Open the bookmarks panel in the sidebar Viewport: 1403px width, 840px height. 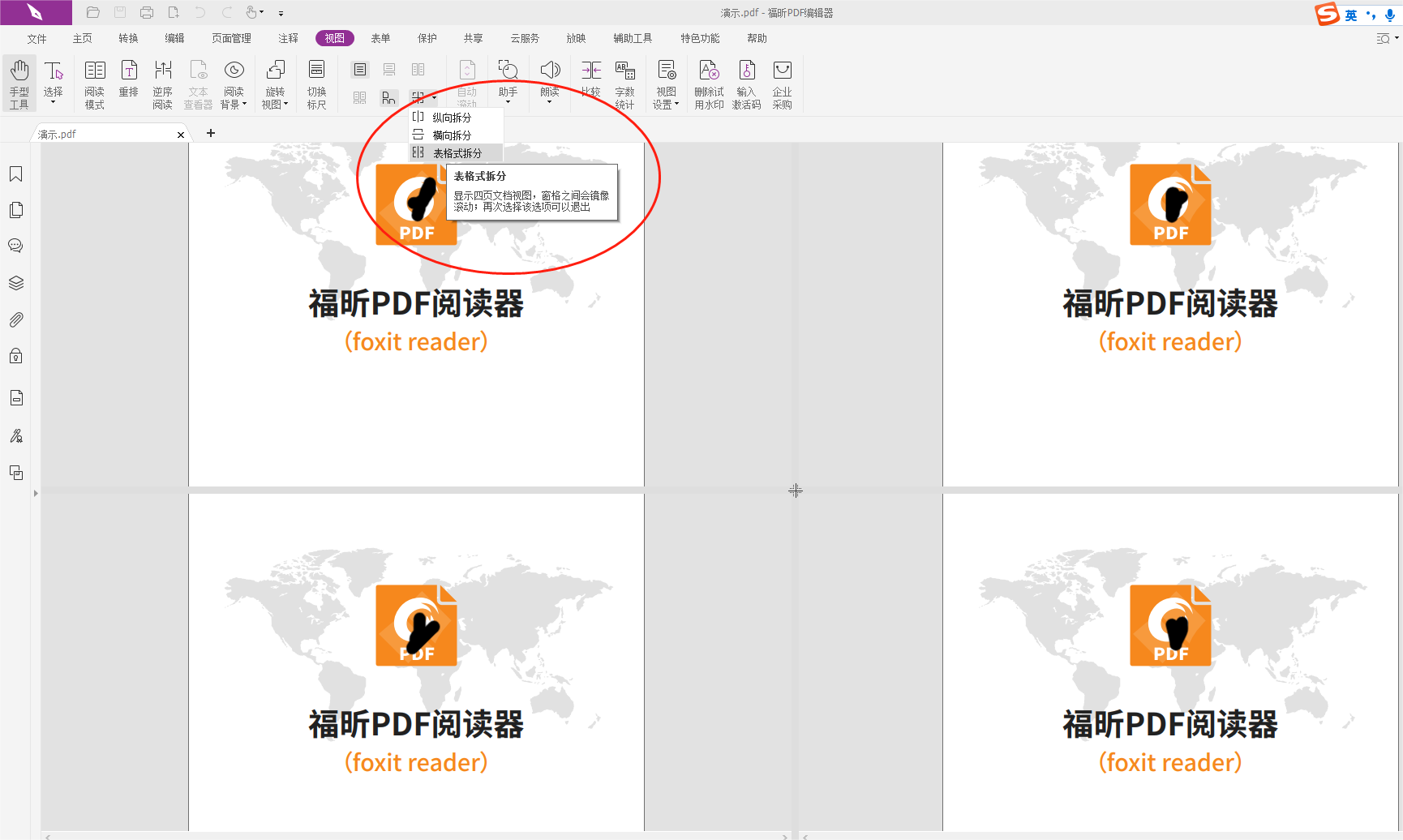pyautogui.click(x=15, y=174)
